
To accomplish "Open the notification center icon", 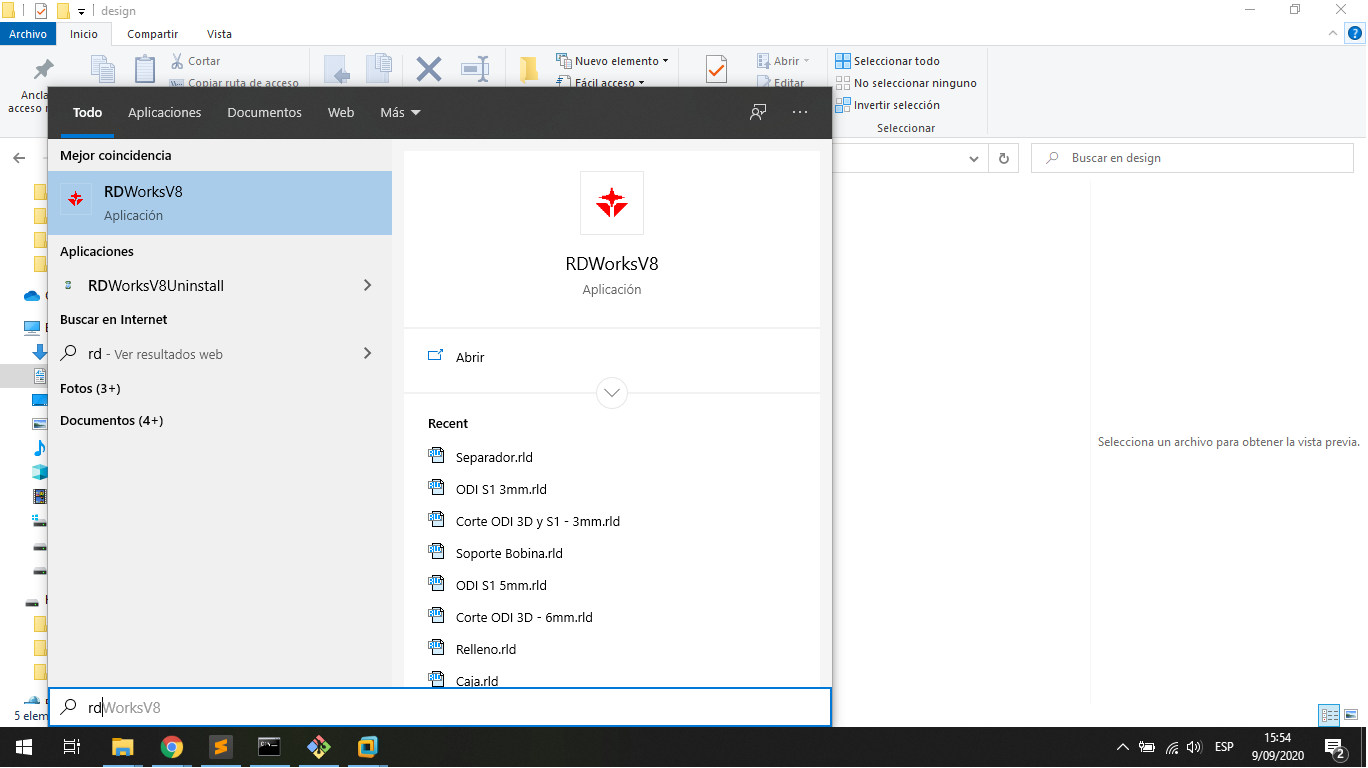I will click(x=1334, y=747).
